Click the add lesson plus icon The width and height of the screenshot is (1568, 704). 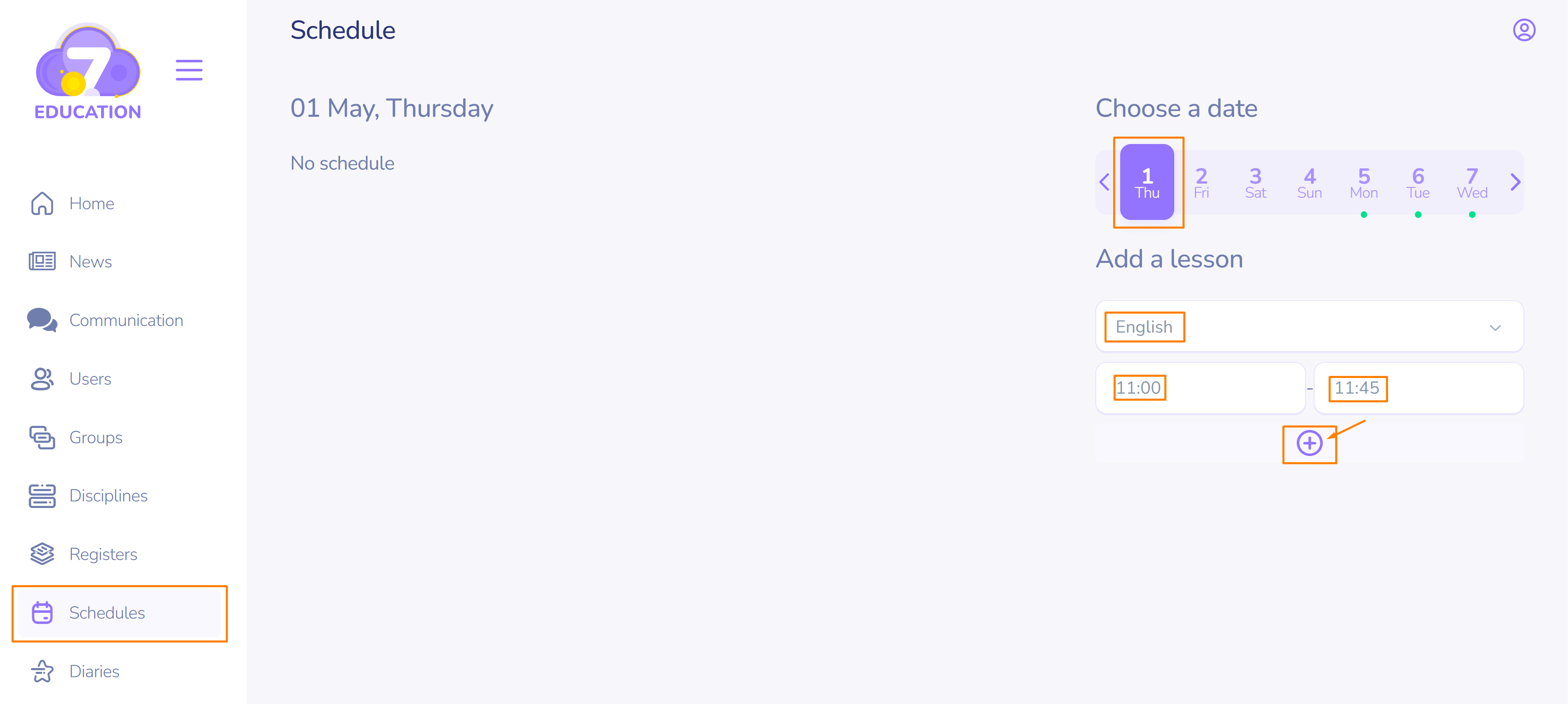tap(1309, 443)
